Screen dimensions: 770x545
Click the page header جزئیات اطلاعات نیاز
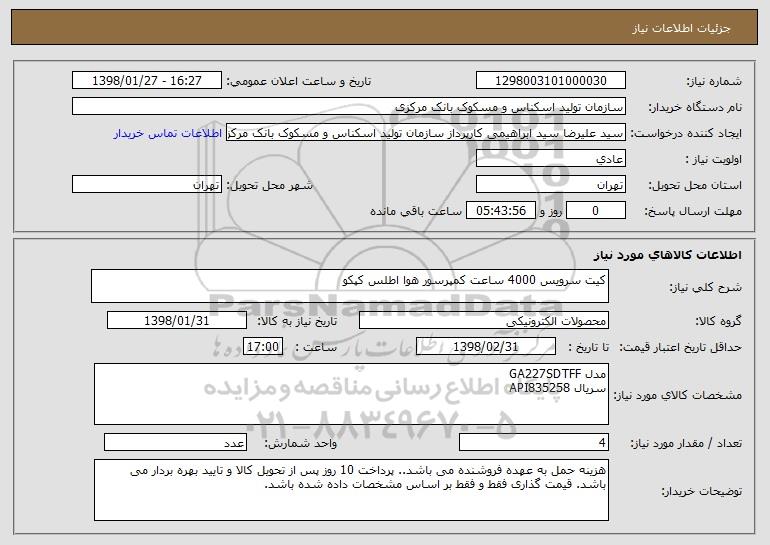[681, 28]
